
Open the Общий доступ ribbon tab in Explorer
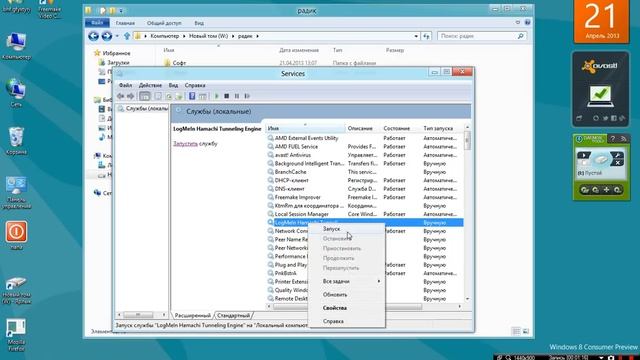coord(164,23)
